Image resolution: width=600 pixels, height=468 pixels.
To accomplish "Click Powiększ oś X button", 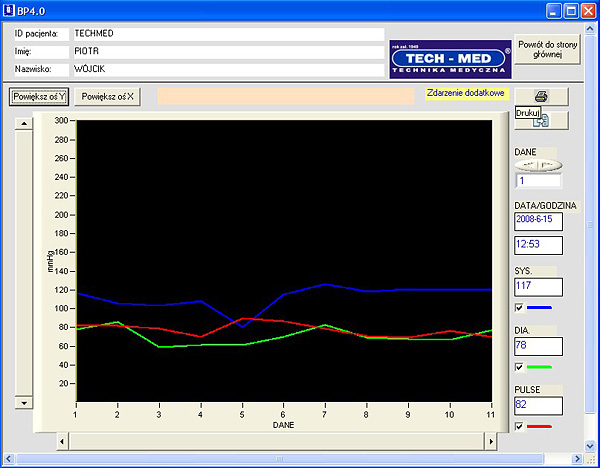I will [107, 97].
